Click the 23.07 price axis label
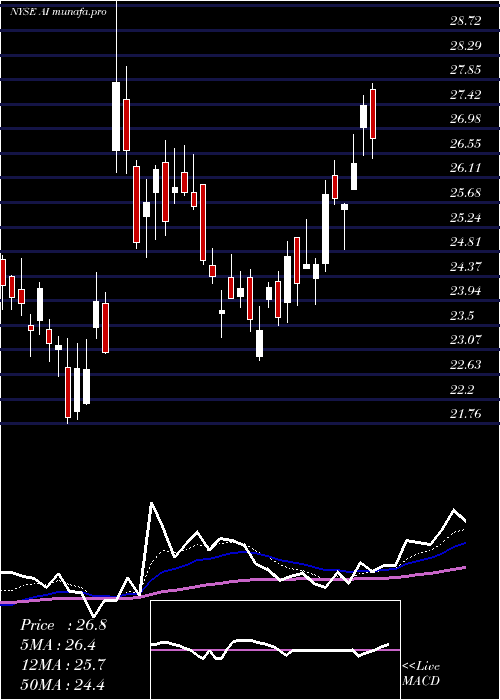500x700 pixels. [466, 340]
